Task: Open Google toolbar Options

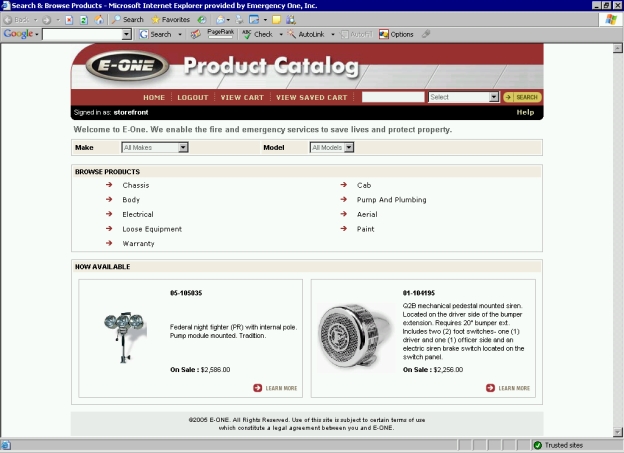Action: (396, 34)
